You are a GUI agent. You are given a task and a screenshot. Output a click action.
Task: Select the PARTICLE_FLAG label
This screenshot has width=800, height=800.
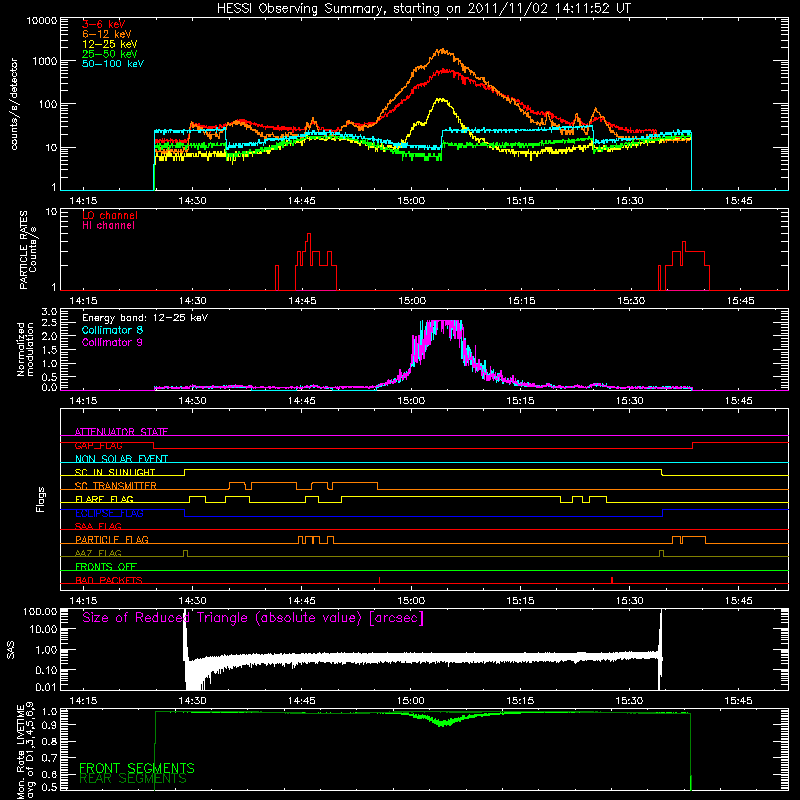[112, 540]
